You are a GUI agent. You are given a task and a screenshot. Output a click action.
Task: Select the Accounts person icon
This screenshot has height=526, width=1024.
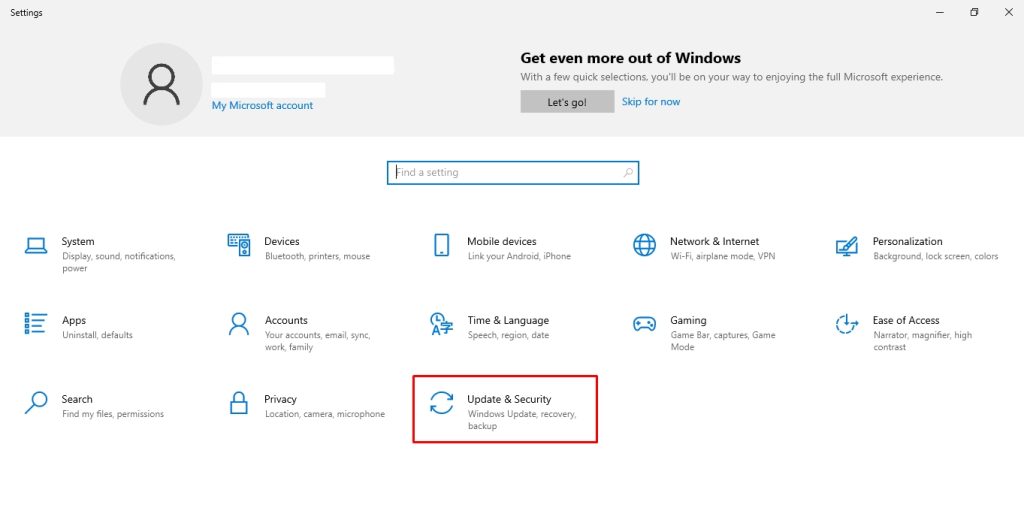coord(239,323)
